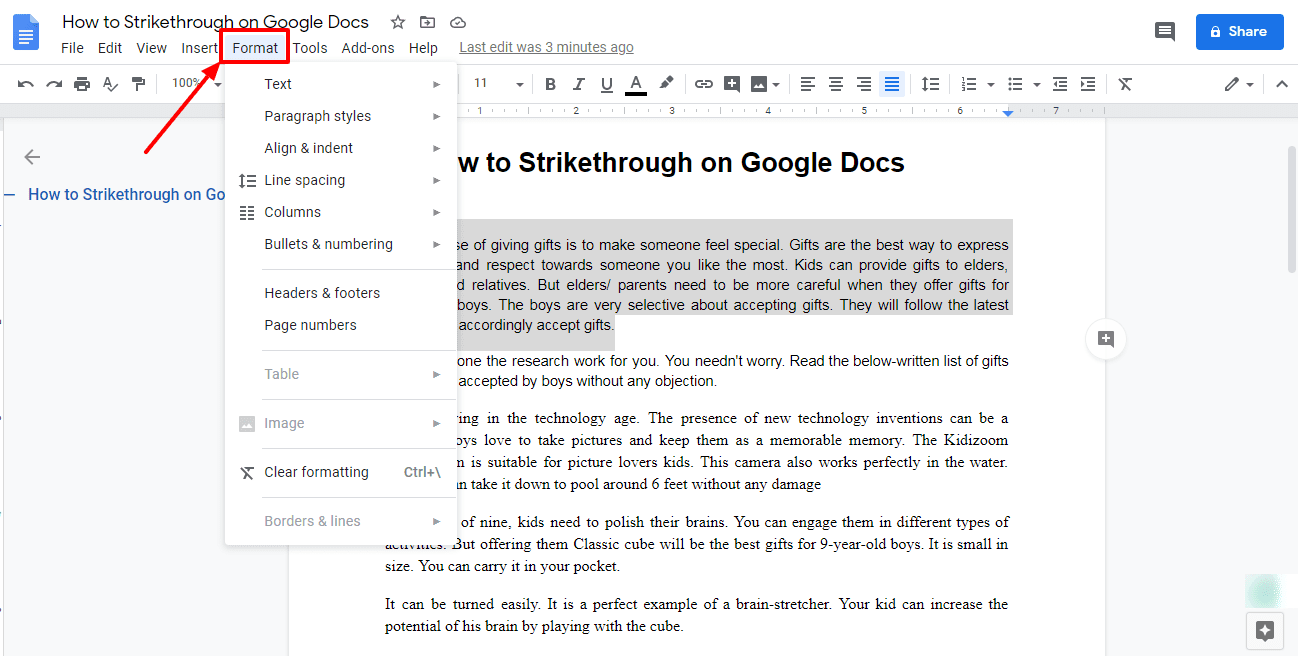The height and width of the screenshot is (656, 1298).
Task: Open the insert image dropdown arrow
Action: [777, 85]
